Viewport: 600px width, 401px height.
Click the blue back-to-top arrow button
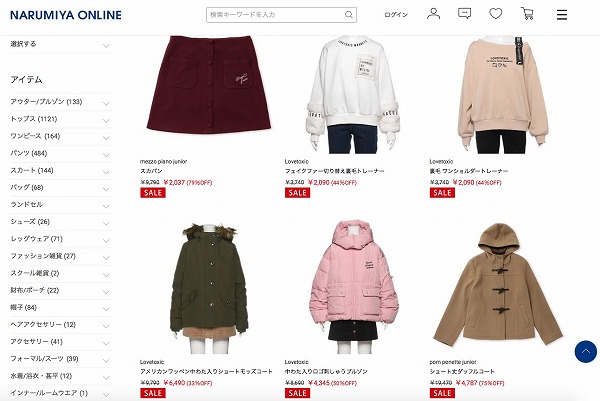click(585, 351)
